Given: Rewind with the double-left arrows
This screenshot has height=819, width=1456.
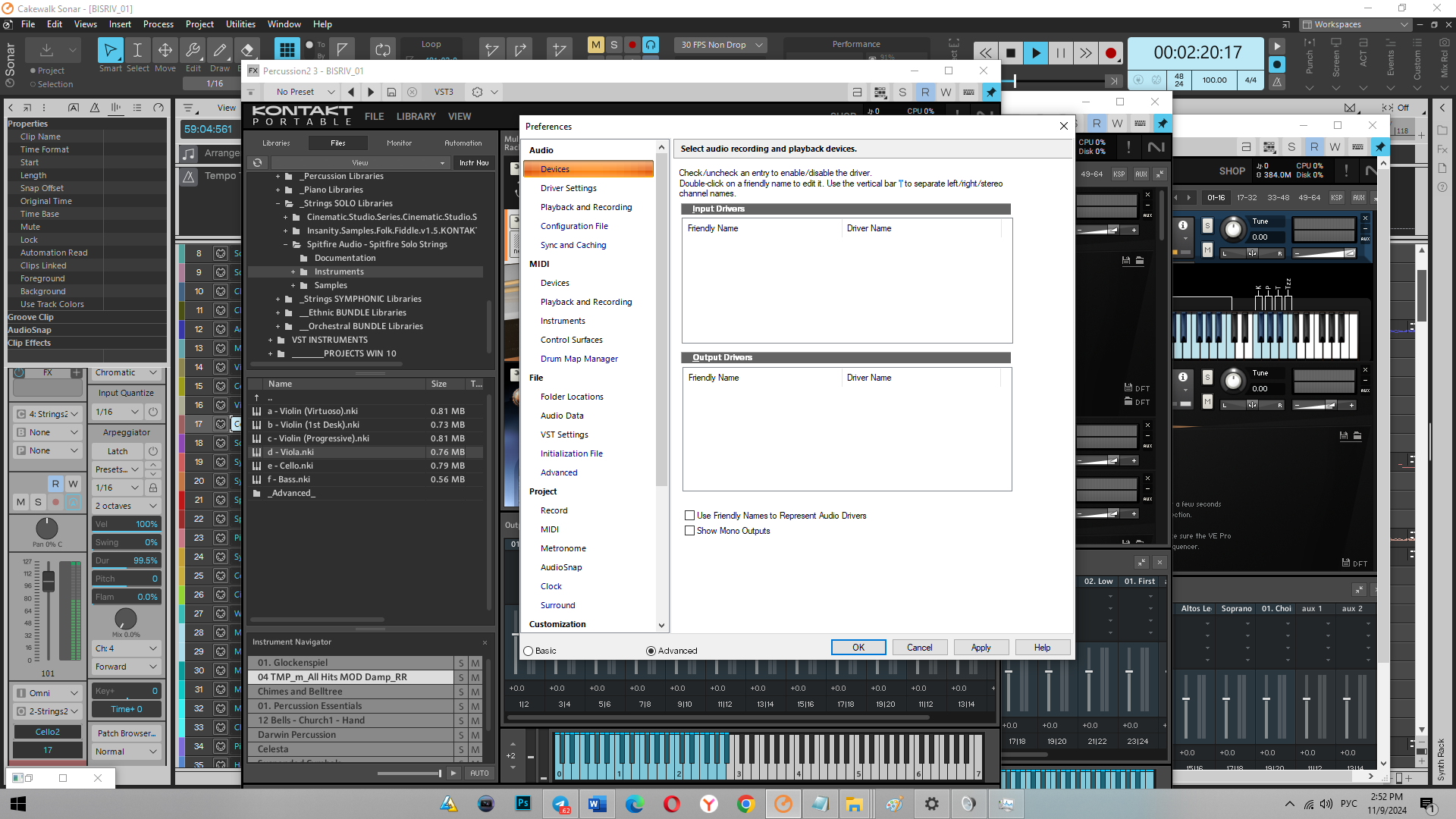Looking at the screenshot, I should (x=985, y=53).
